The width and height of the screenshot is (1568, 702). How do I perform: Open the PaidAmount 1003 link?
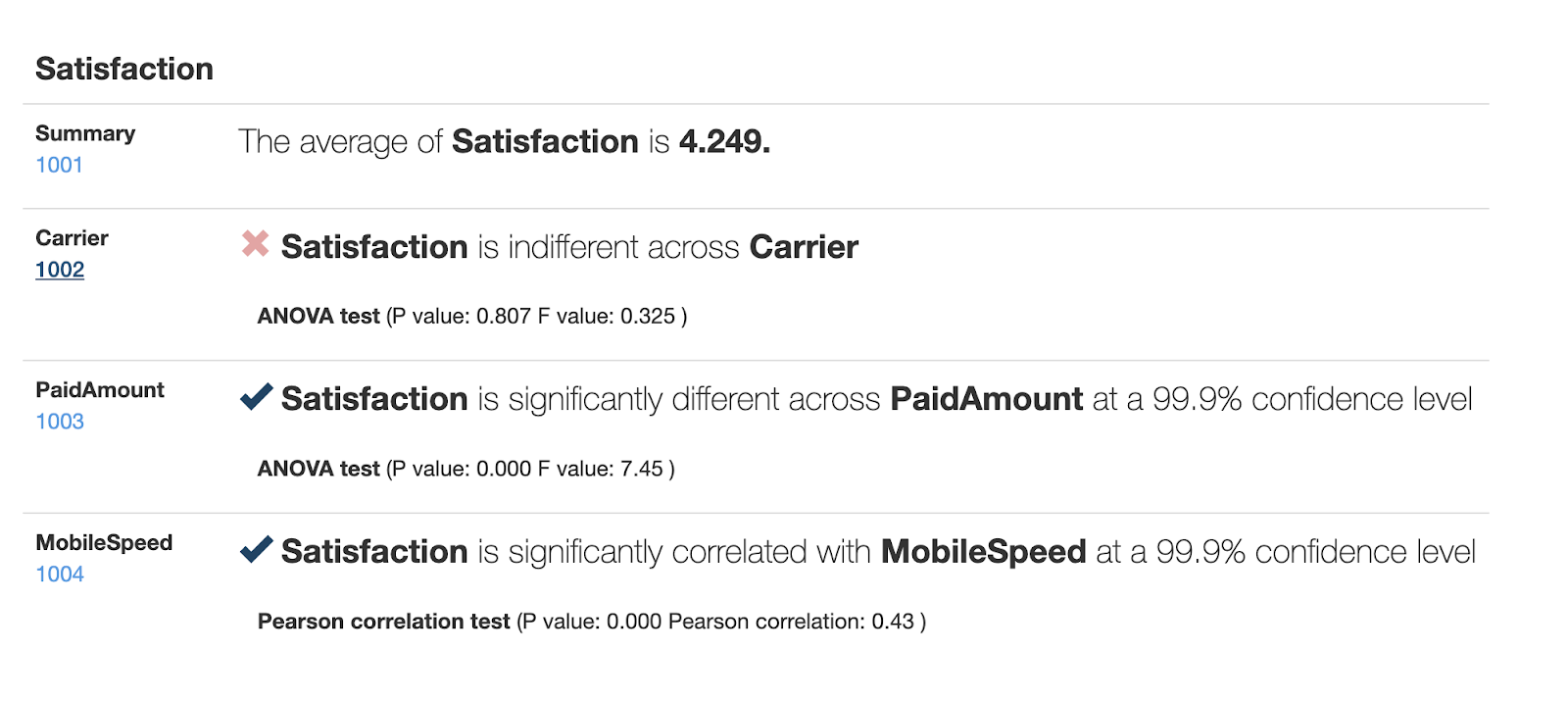60,422
